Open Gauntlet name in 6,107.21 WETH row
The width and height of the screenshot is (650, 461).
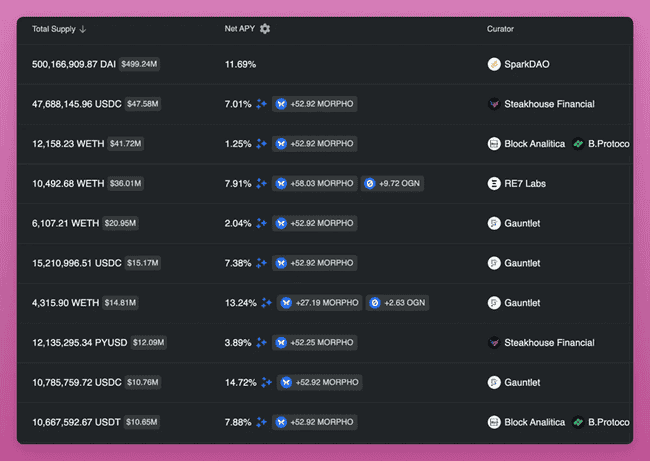click(x=522, y=223)
